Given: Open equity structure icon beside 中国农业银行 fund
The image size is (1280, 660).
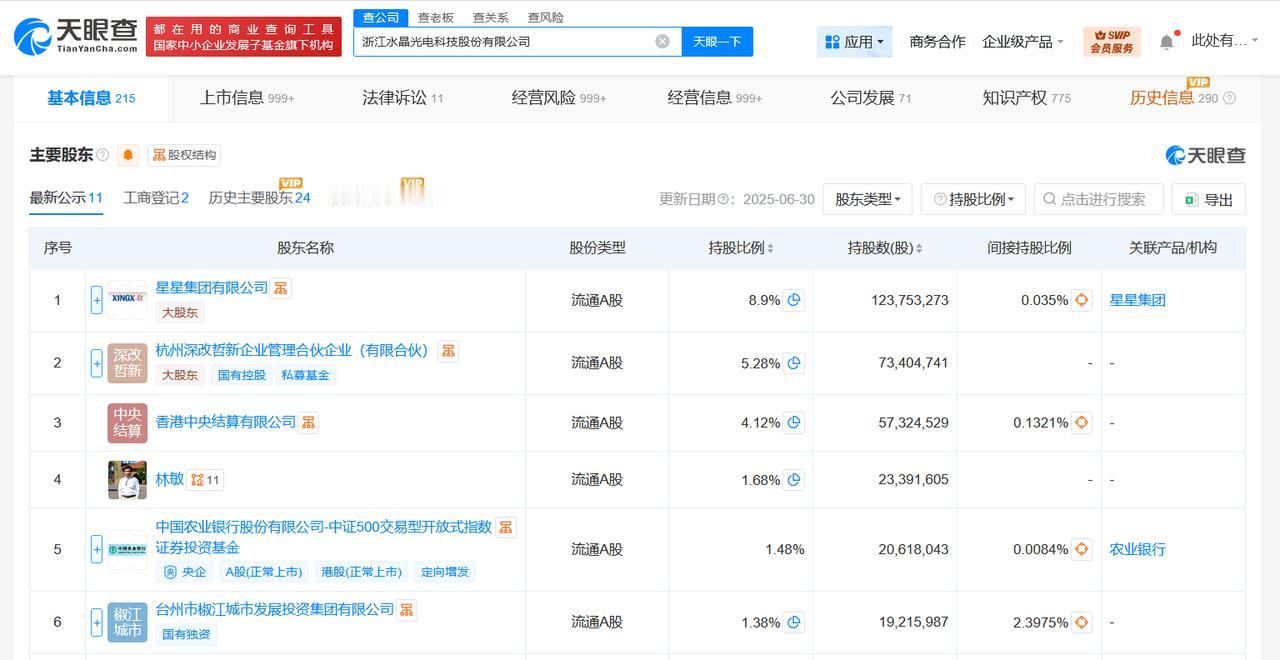Looking at the screenshot, I should point(506,527).
